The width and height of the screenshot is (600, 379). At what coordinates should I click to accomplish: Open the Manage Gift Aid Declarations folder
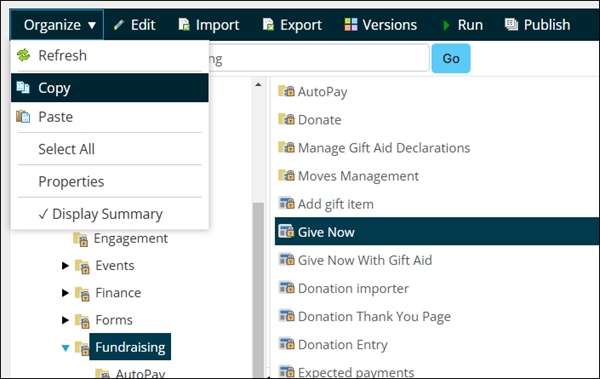click(384, 148)
